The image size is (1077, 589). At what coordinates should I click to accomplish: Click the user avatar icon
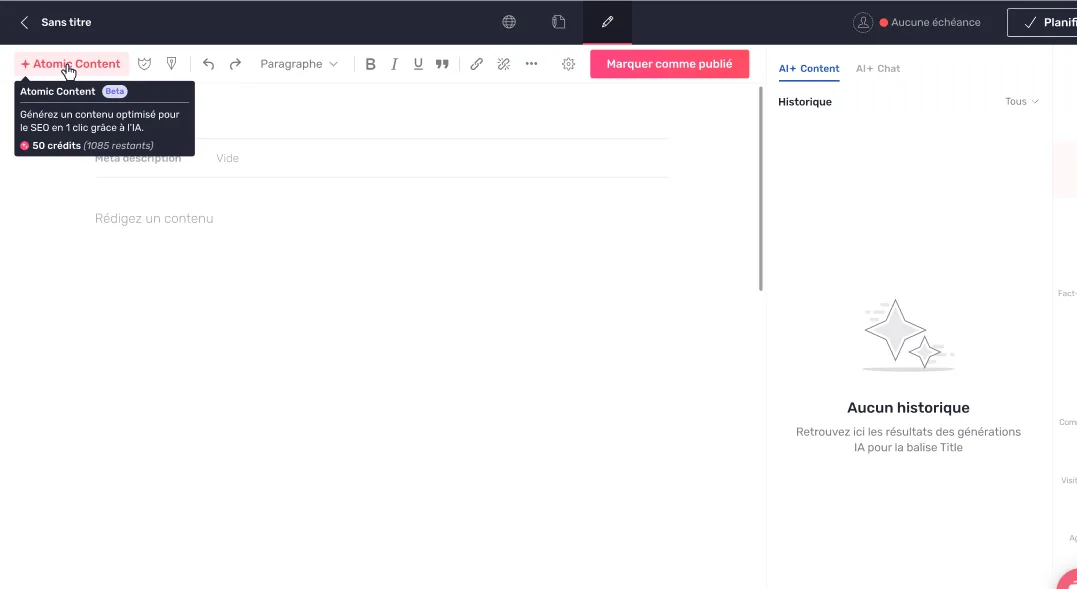point(863,23)
